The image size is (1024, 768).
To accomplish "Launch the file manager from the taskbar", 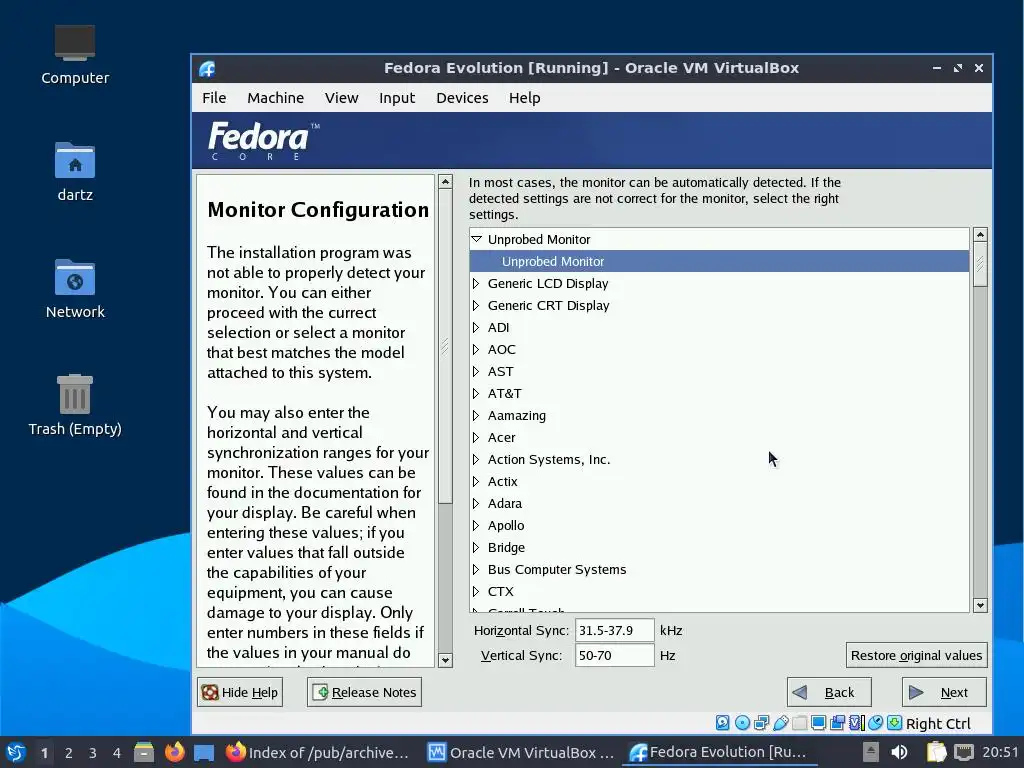I will point(144,752).
